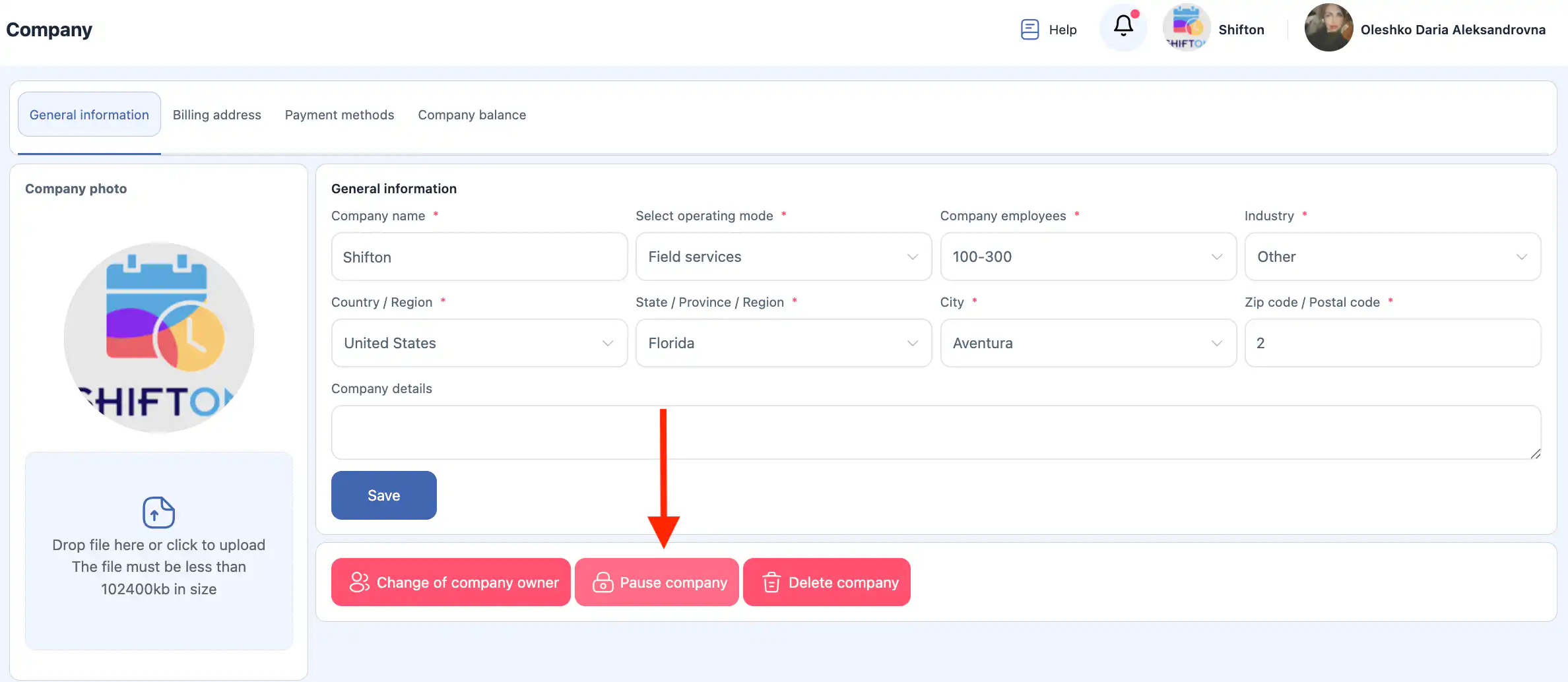This screenshot has height=682, width=1568.
Task: Click the trash icon on Delete company
Action: tap(771, 582)
